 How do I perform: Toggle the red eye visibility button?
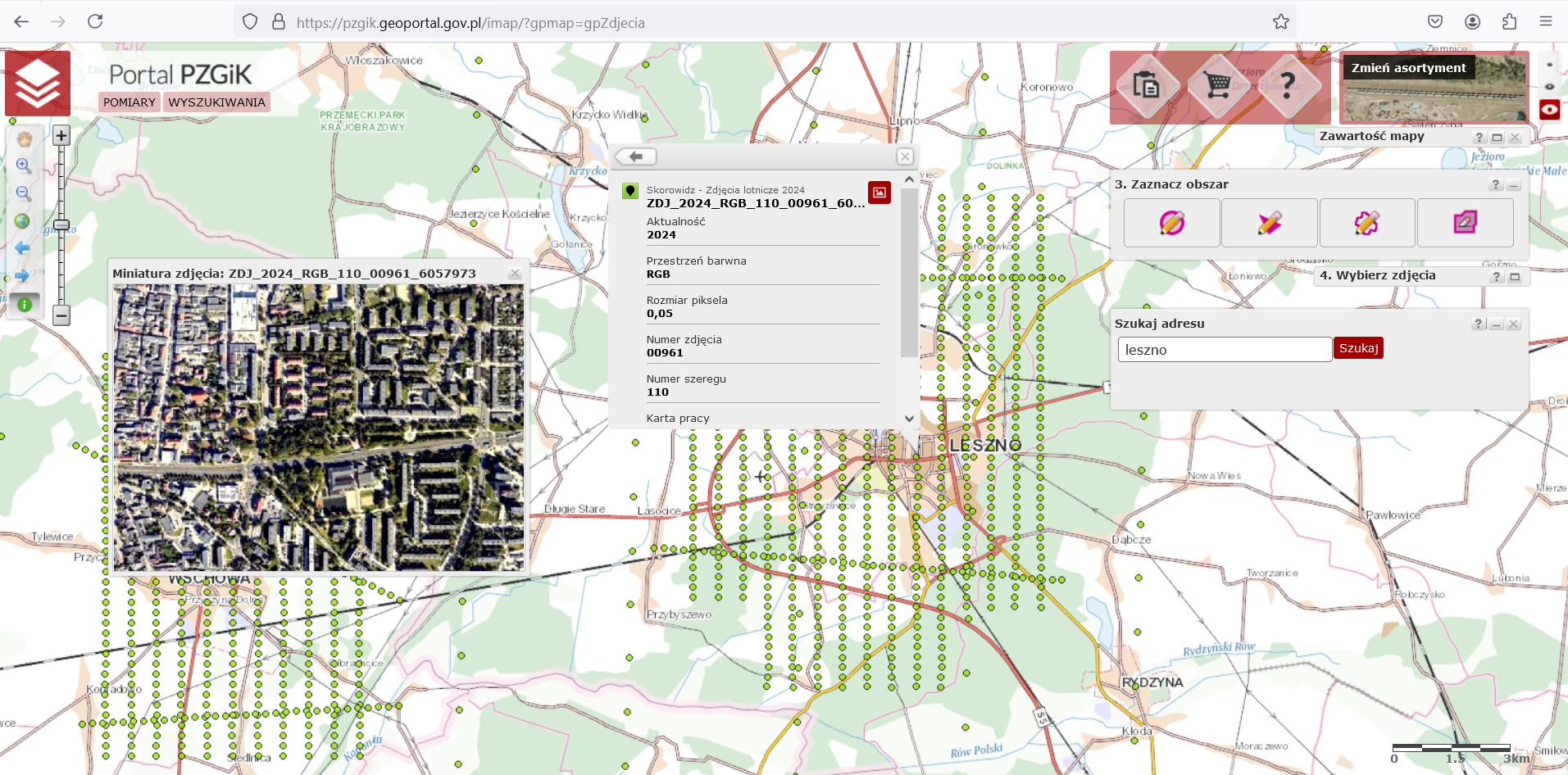pos(1549,109)
